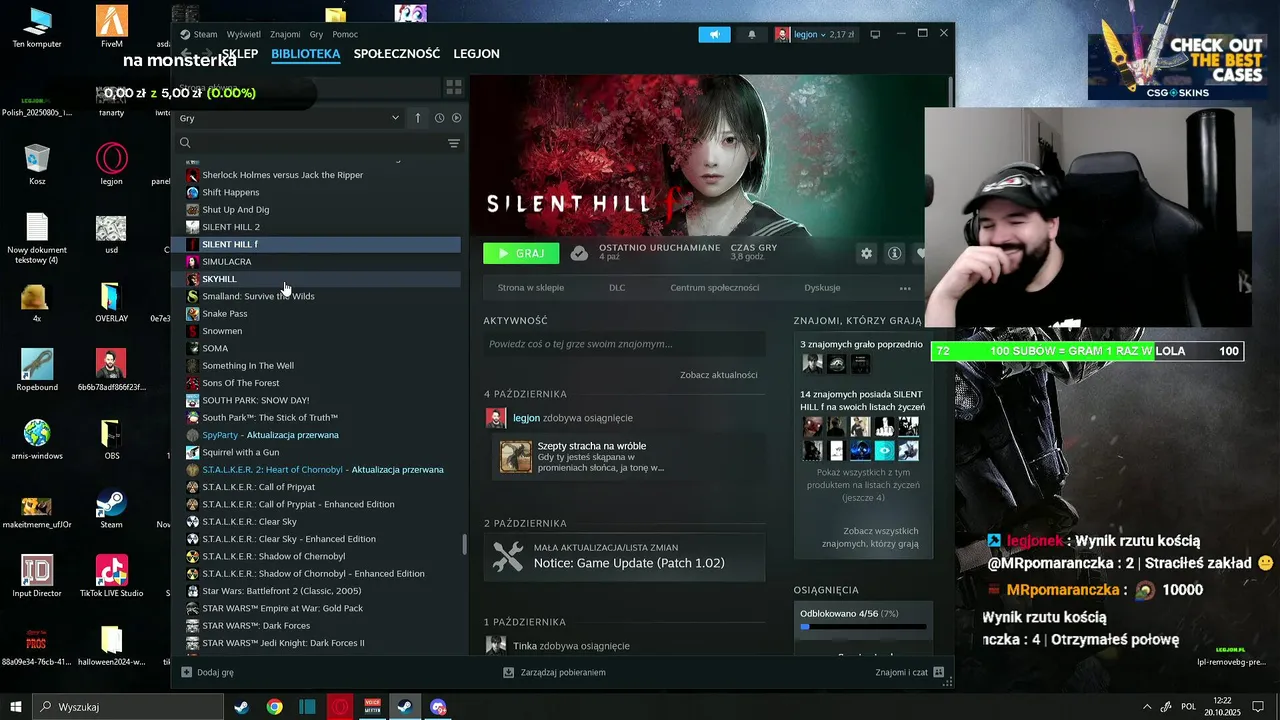Open Strona w sklepie link
1280x720 pixels.
(531, 288)
